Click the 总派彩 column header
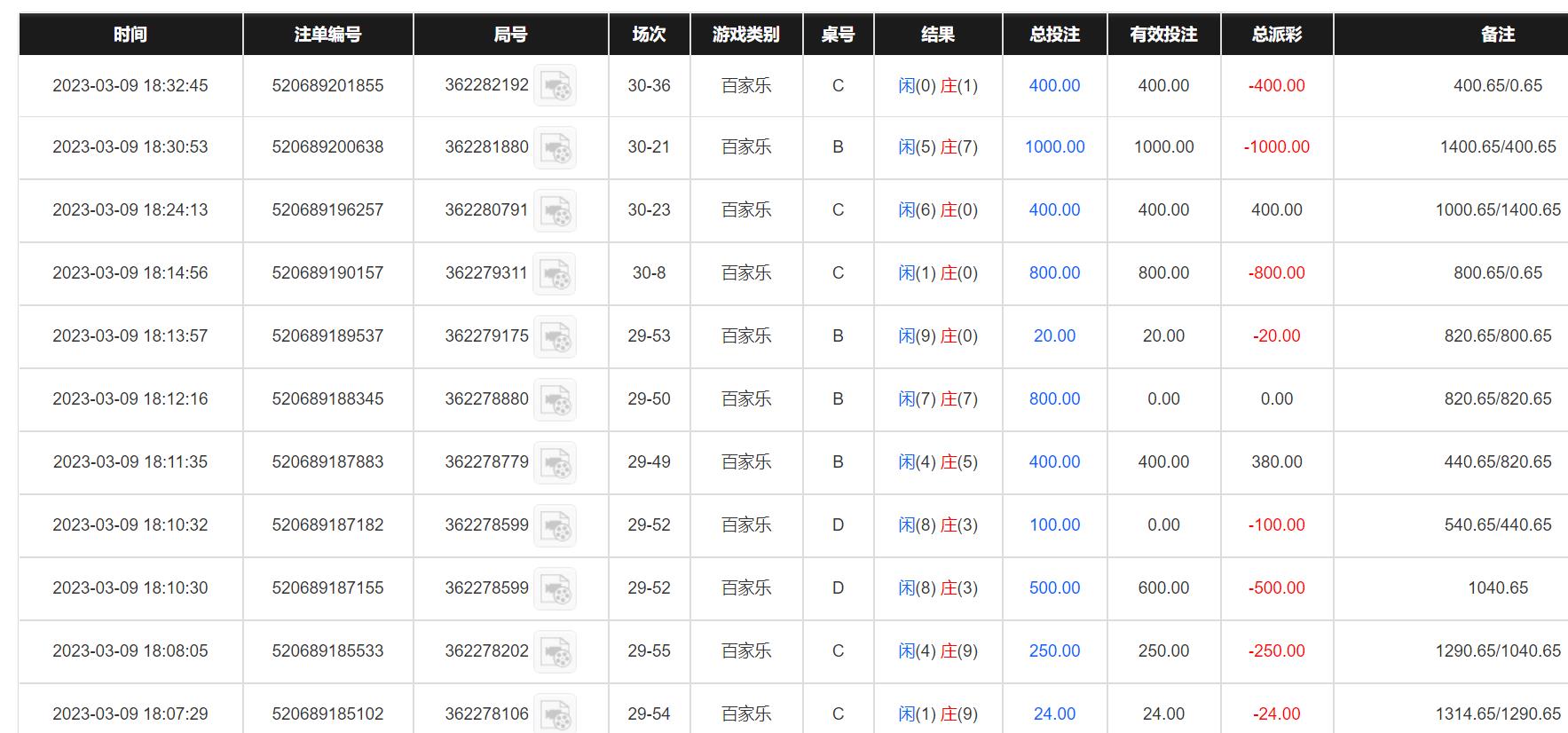 point(1276,35)
